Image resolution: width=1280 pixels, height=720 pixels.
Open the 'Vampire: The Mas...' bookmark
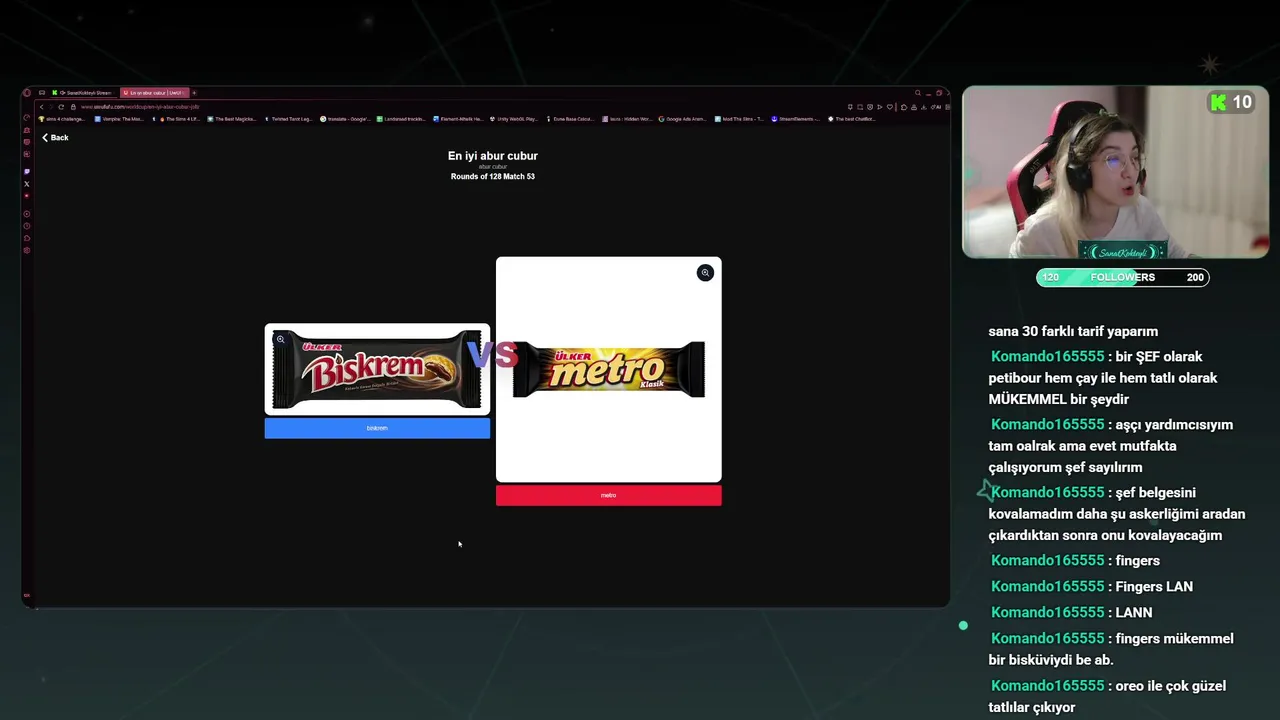coord(120,119)
